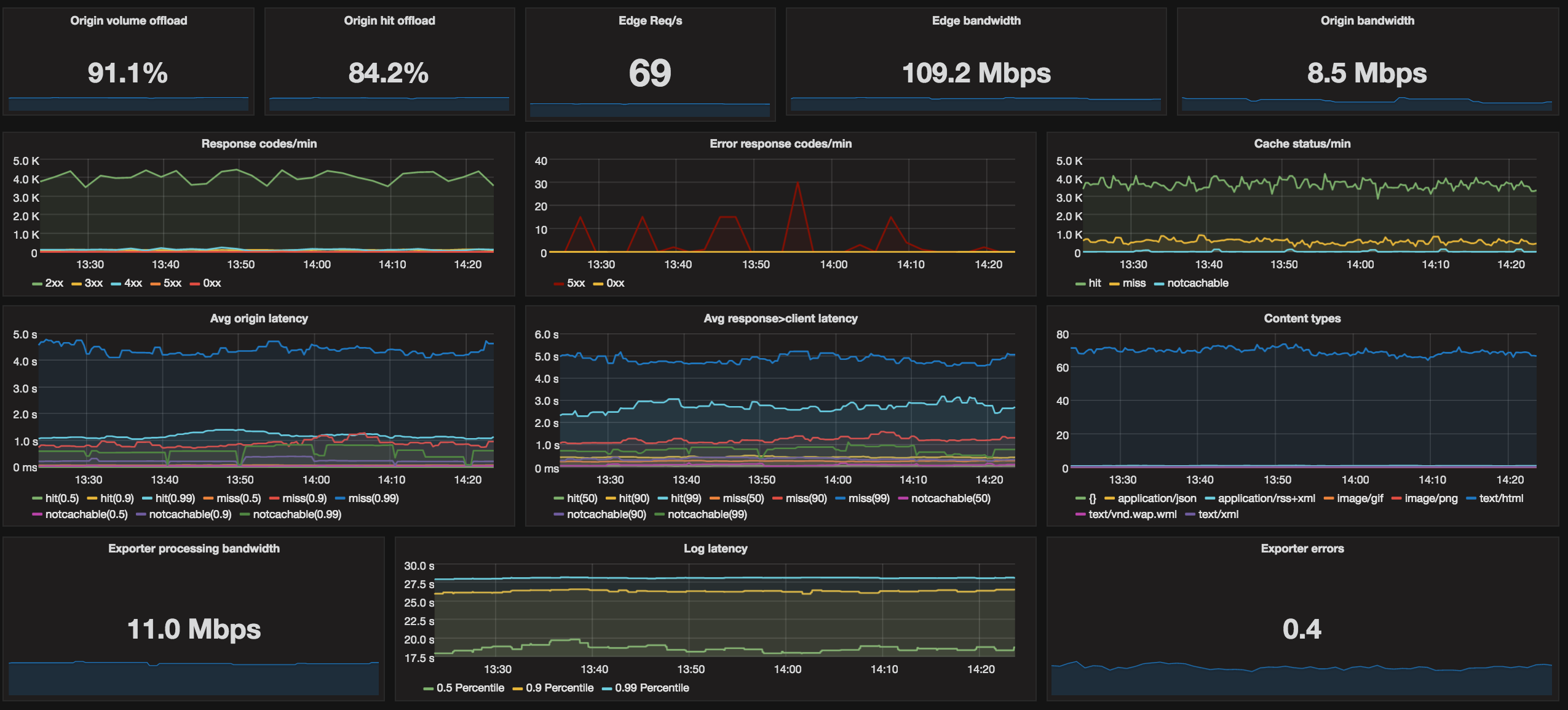Toggle text/xml in Content types legend
Viewport: 1568px width, 710px height.
(1218, 514)
